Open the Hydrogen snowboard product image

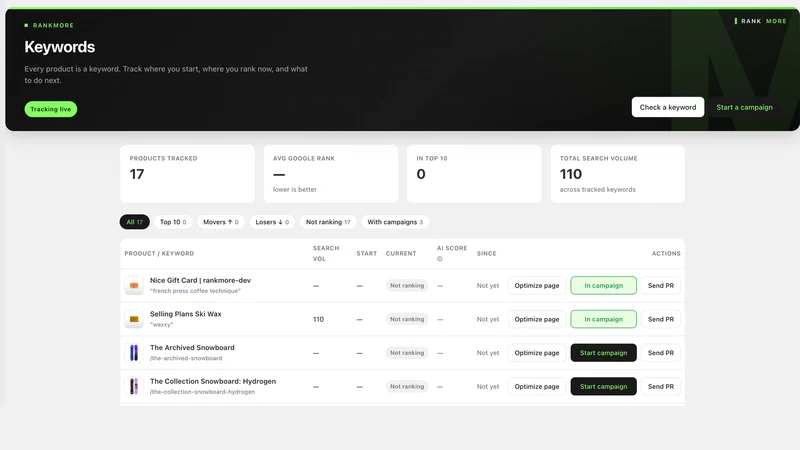[134, 386]
